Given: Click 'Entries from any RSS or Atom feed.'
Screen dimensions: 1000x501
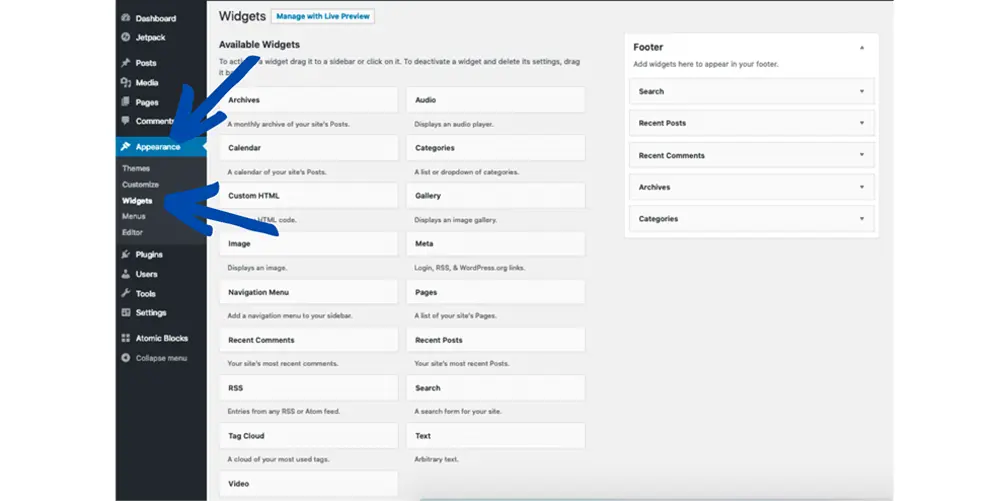Looking at the screenshot, I should (x=283, y=411).
